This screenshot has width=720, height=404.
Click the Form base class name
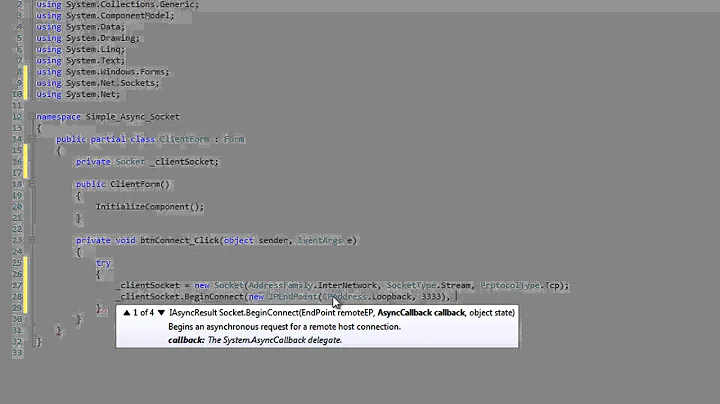coord(234,139)
